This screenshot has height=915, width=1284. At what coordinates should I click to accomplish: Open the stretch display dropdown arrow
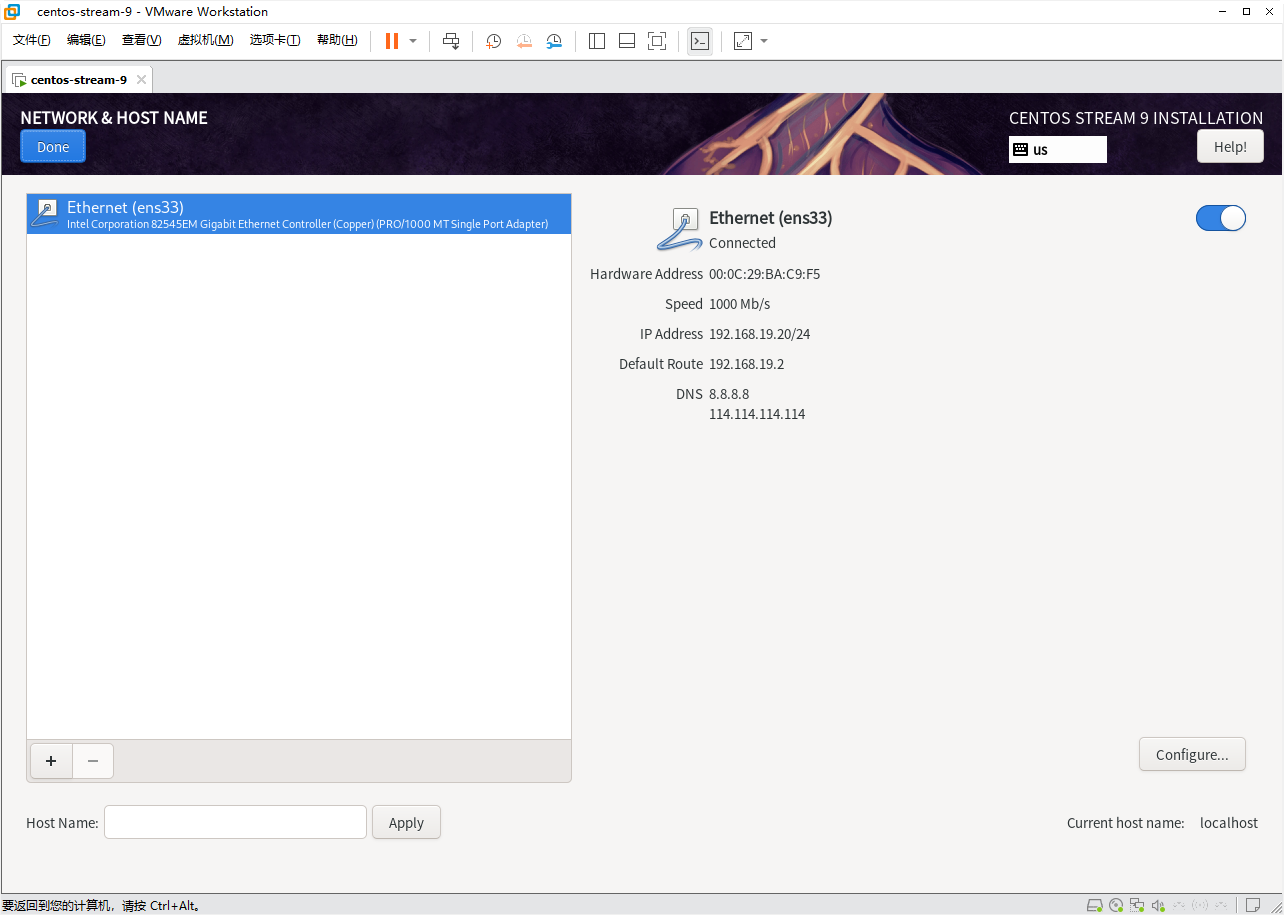click(764, 41)
